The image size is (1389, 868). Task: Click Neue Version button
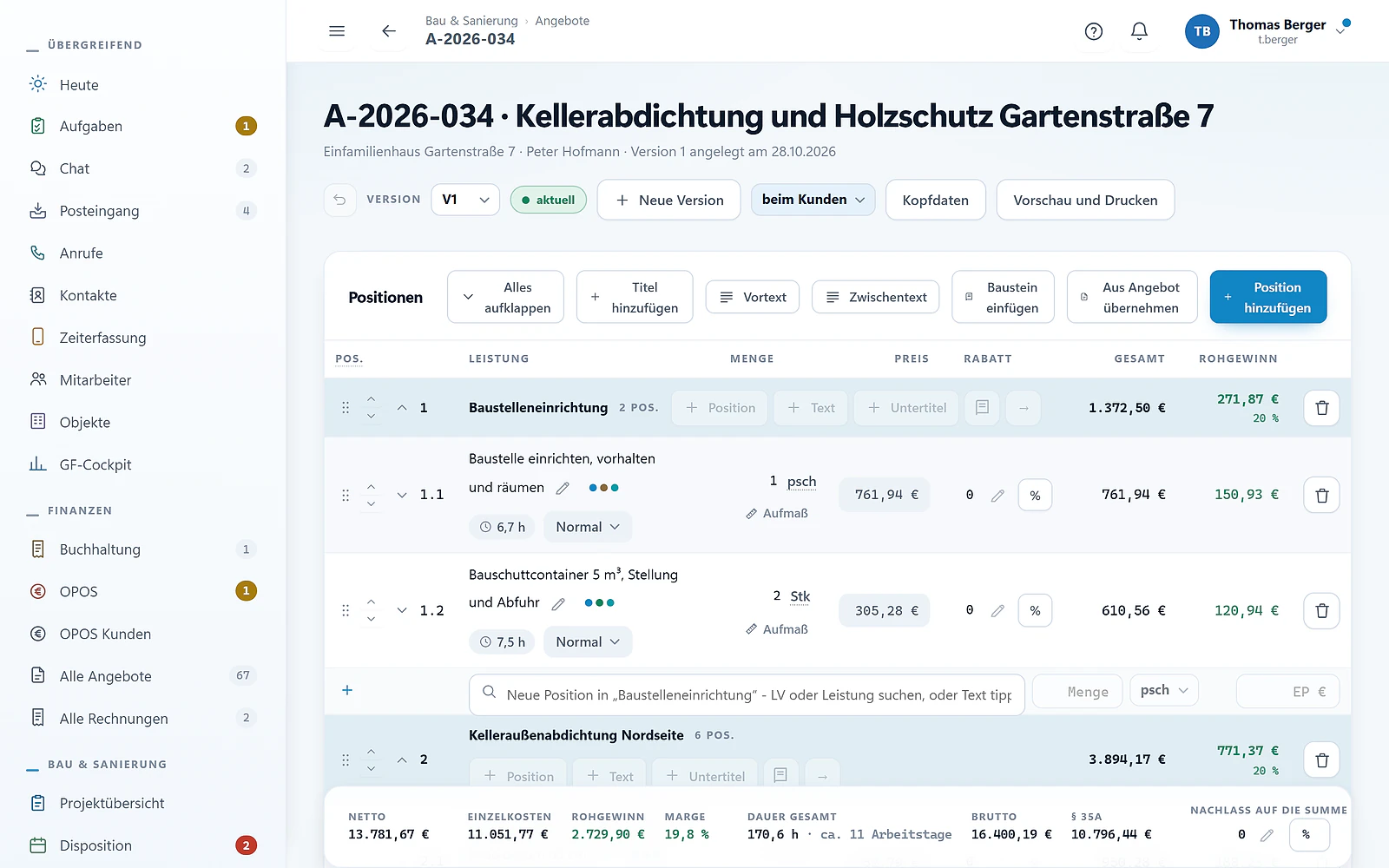[x=668, y=200]
